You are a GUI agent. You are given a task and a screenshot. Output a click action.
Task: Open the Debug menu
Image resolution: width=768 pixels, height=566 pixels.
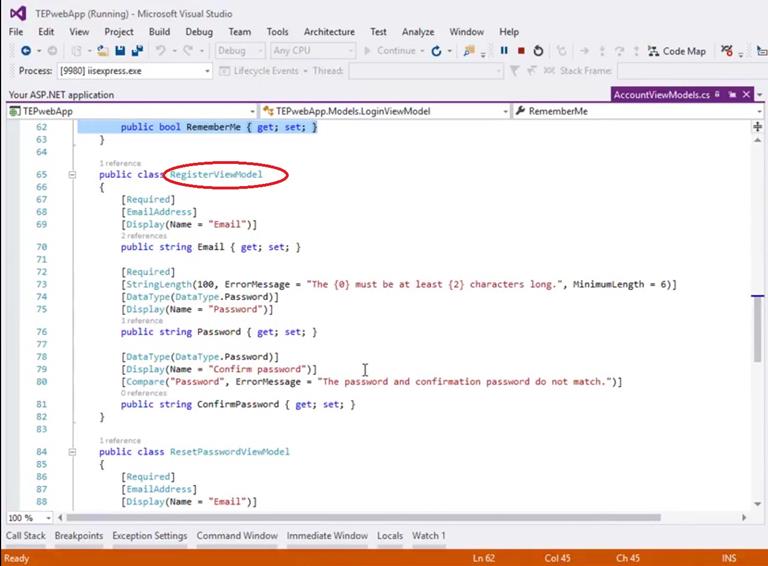click(x=198, y=32)
